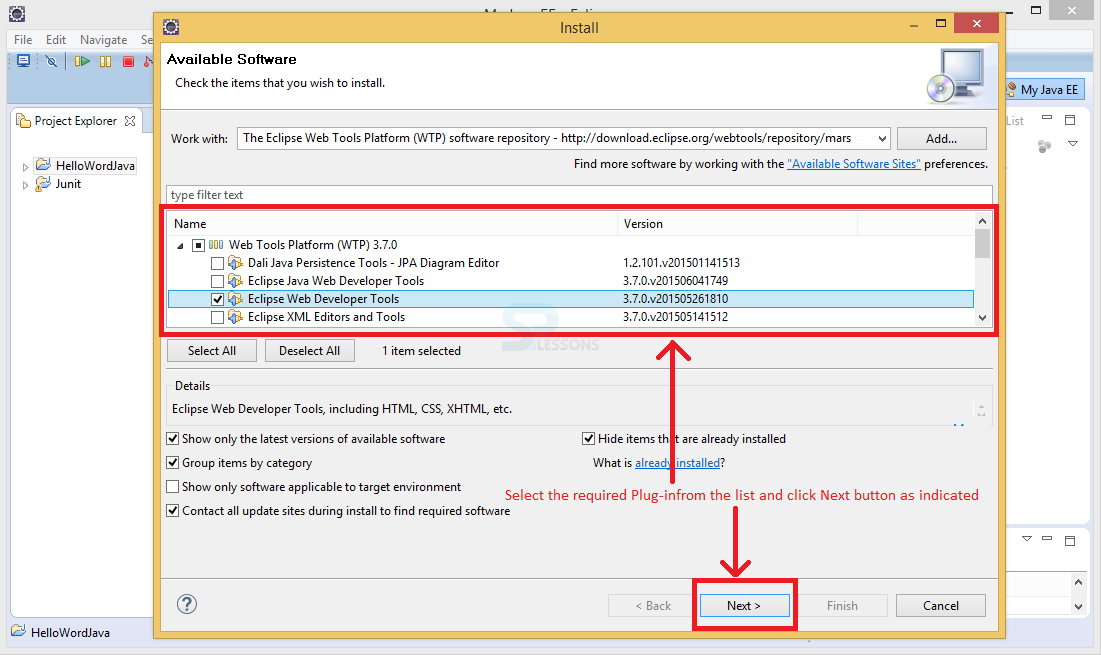Click the Web Tools Platform category icon
The height and width of the screenshot is (655, 1101).
pos(216,245)
